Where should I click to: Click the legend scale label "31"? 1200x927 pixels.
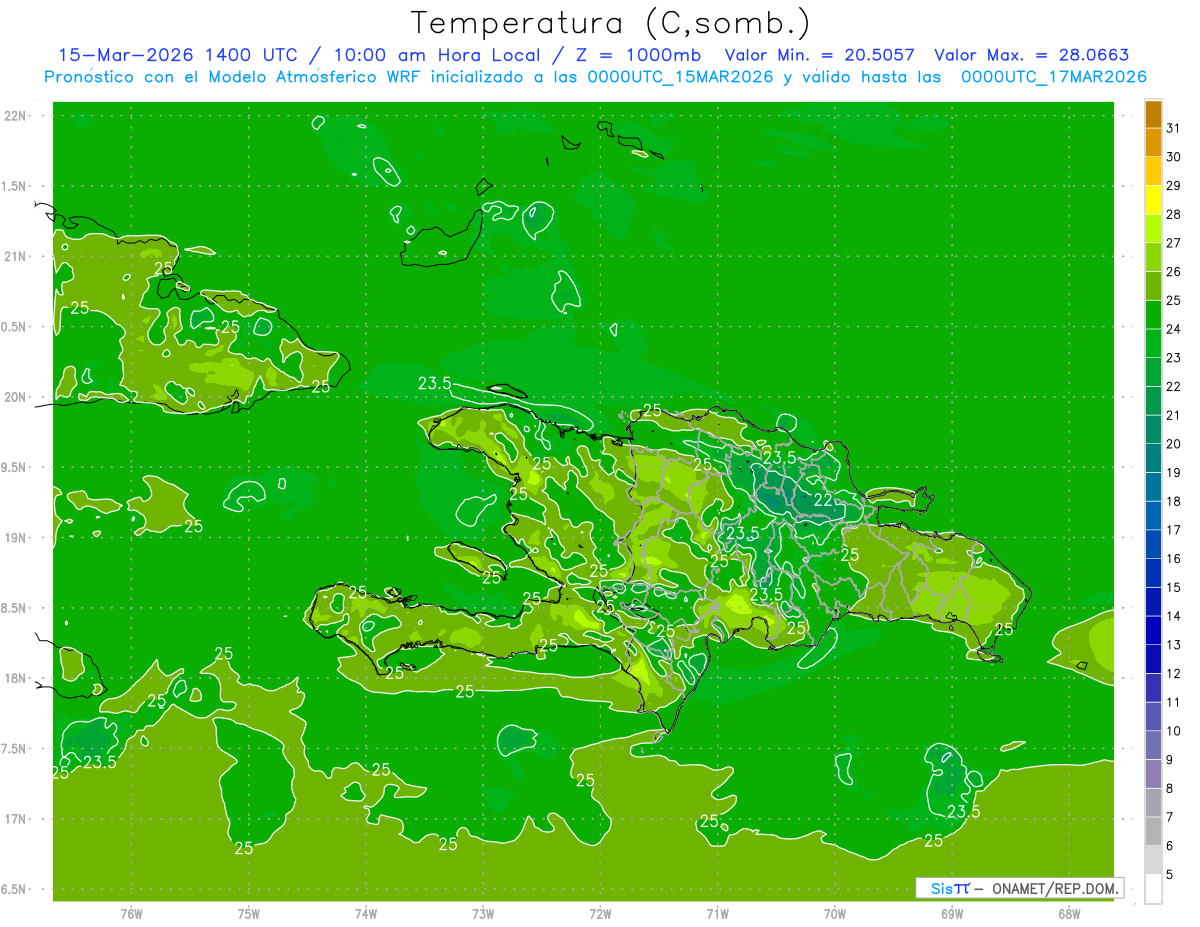click(1174, 128)
